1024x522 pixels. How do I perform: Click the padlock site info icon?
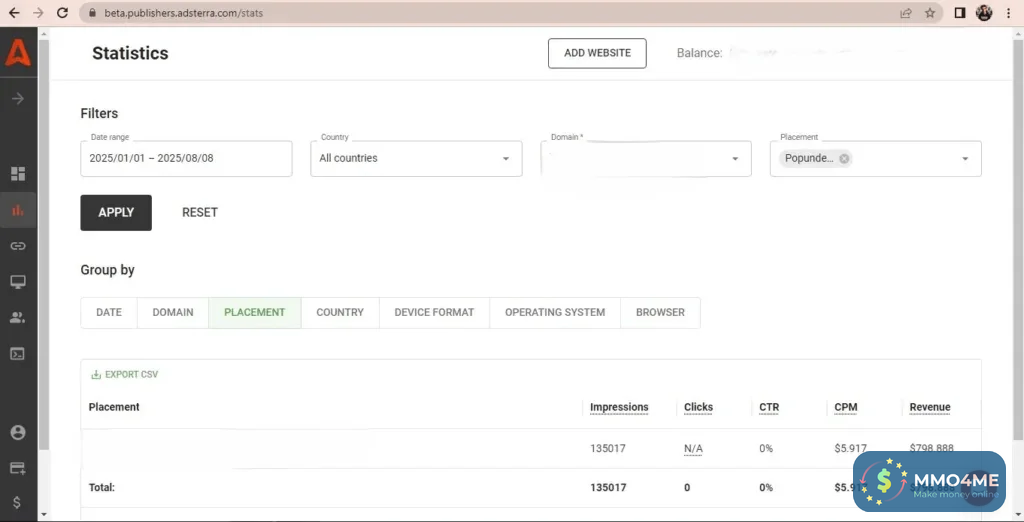(x=92, y=12)
